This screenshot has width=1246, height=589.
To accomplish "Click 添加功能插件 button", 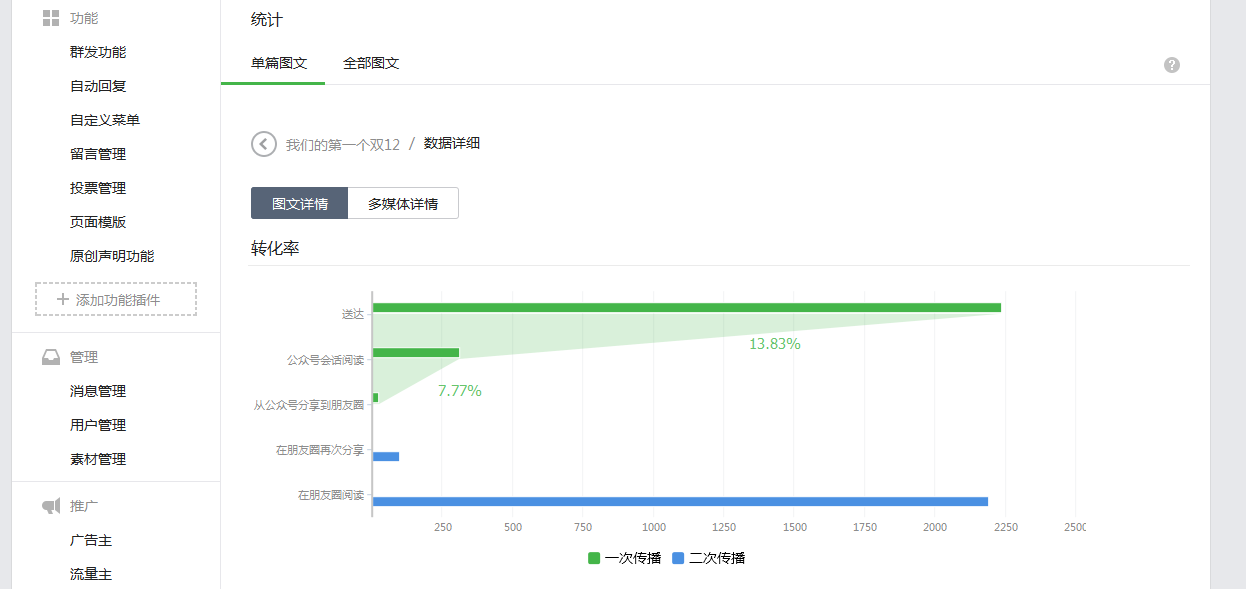I will coord(116,299).
